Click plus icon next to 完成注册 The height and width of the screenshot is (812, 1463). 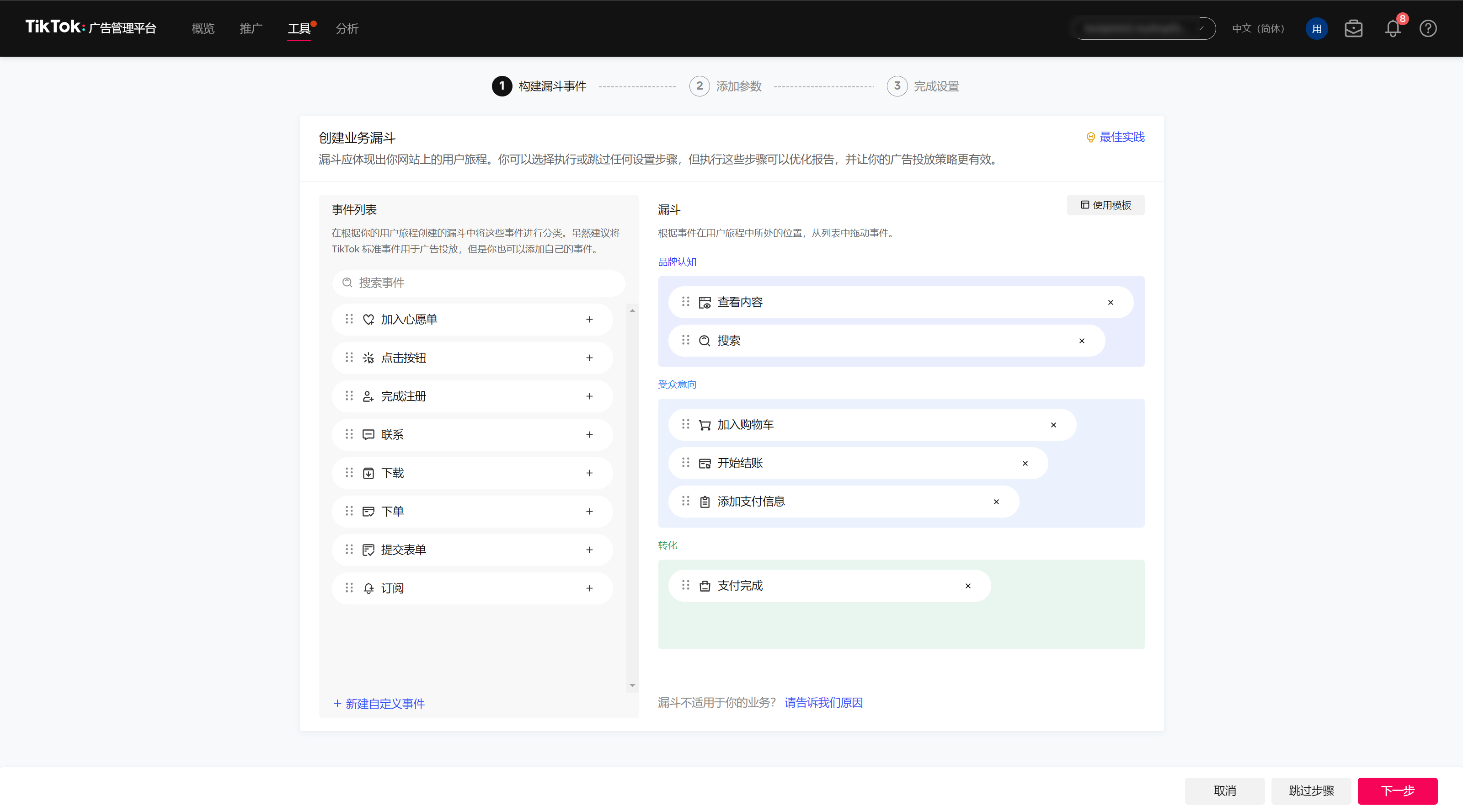tap(589, 396)
